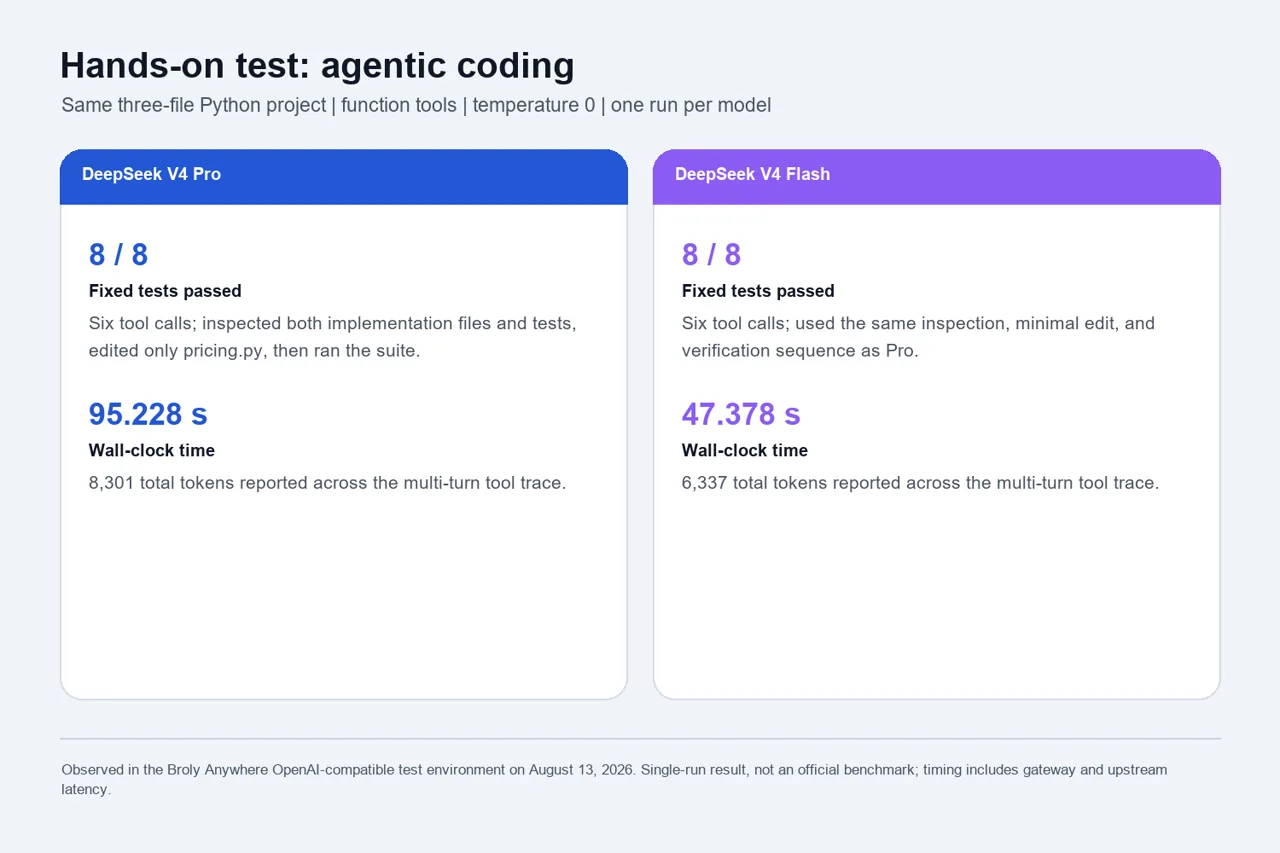
Task: Click empty white area of the Flash card
Action: click(937, 600)
